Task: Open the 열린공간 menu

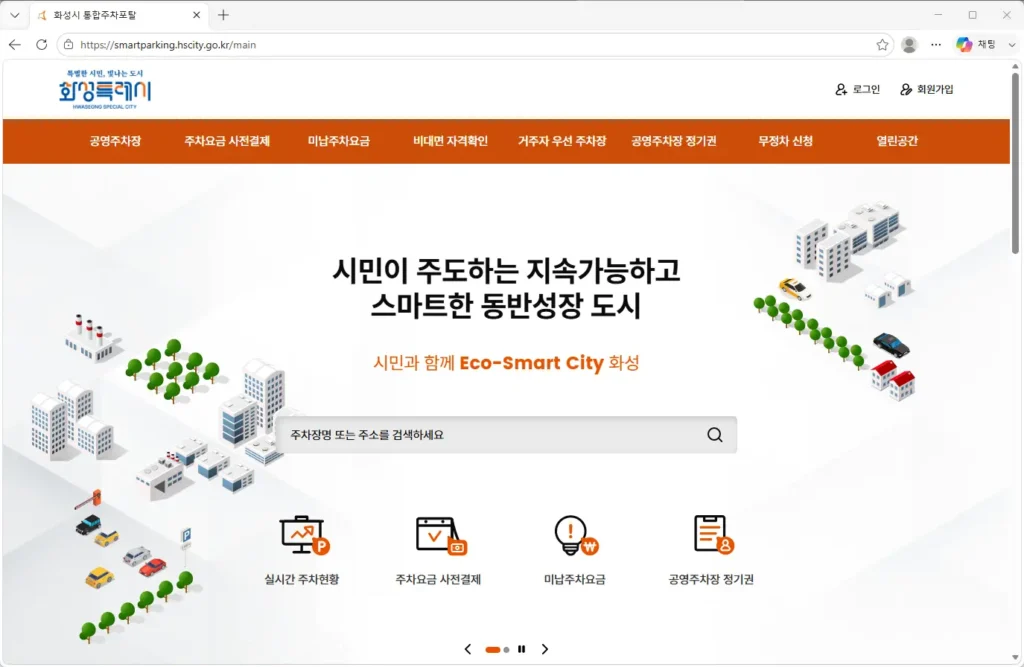Action: [x=897, y=140]
